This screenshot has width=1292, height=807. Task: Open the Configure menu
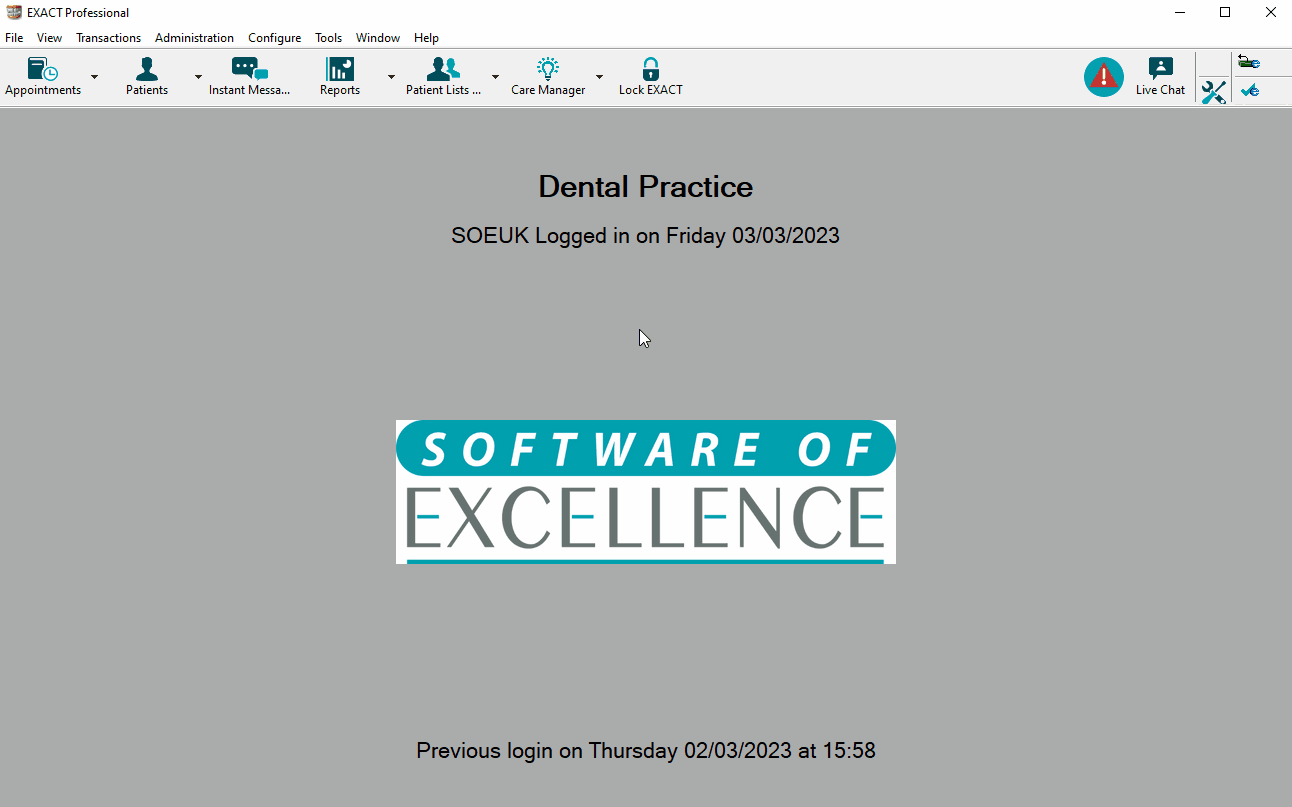pyautogui.click(x=274, y=38)
